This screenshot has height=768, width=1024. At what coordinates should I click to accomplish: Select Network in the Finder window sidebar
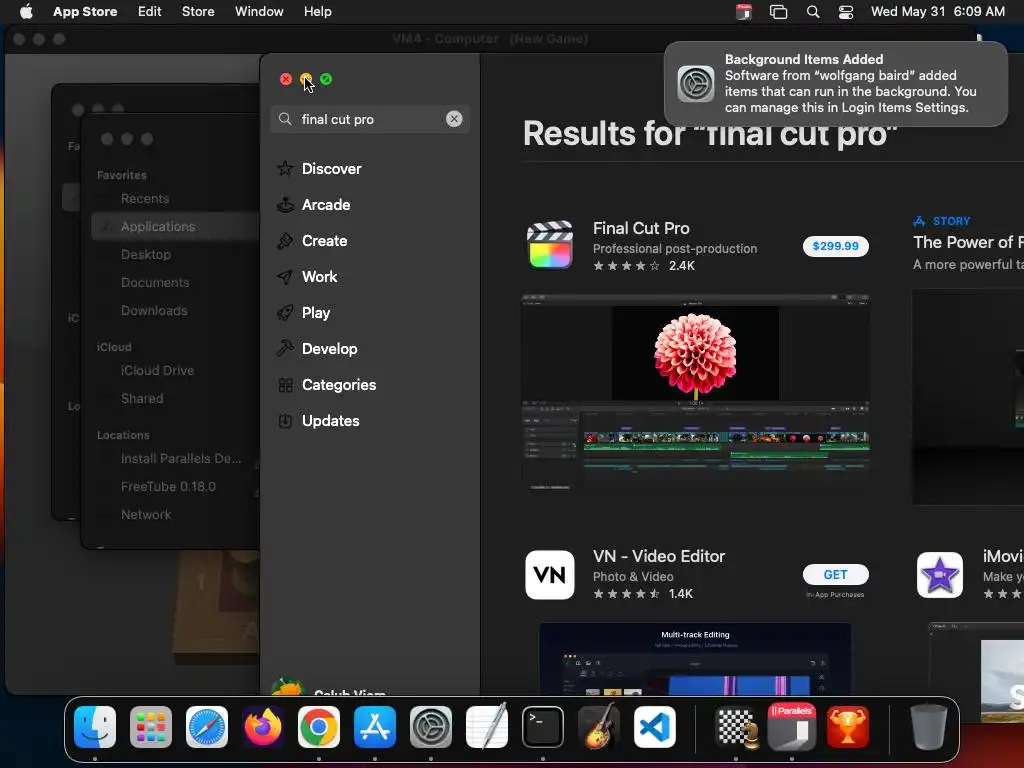click(146, 515)
